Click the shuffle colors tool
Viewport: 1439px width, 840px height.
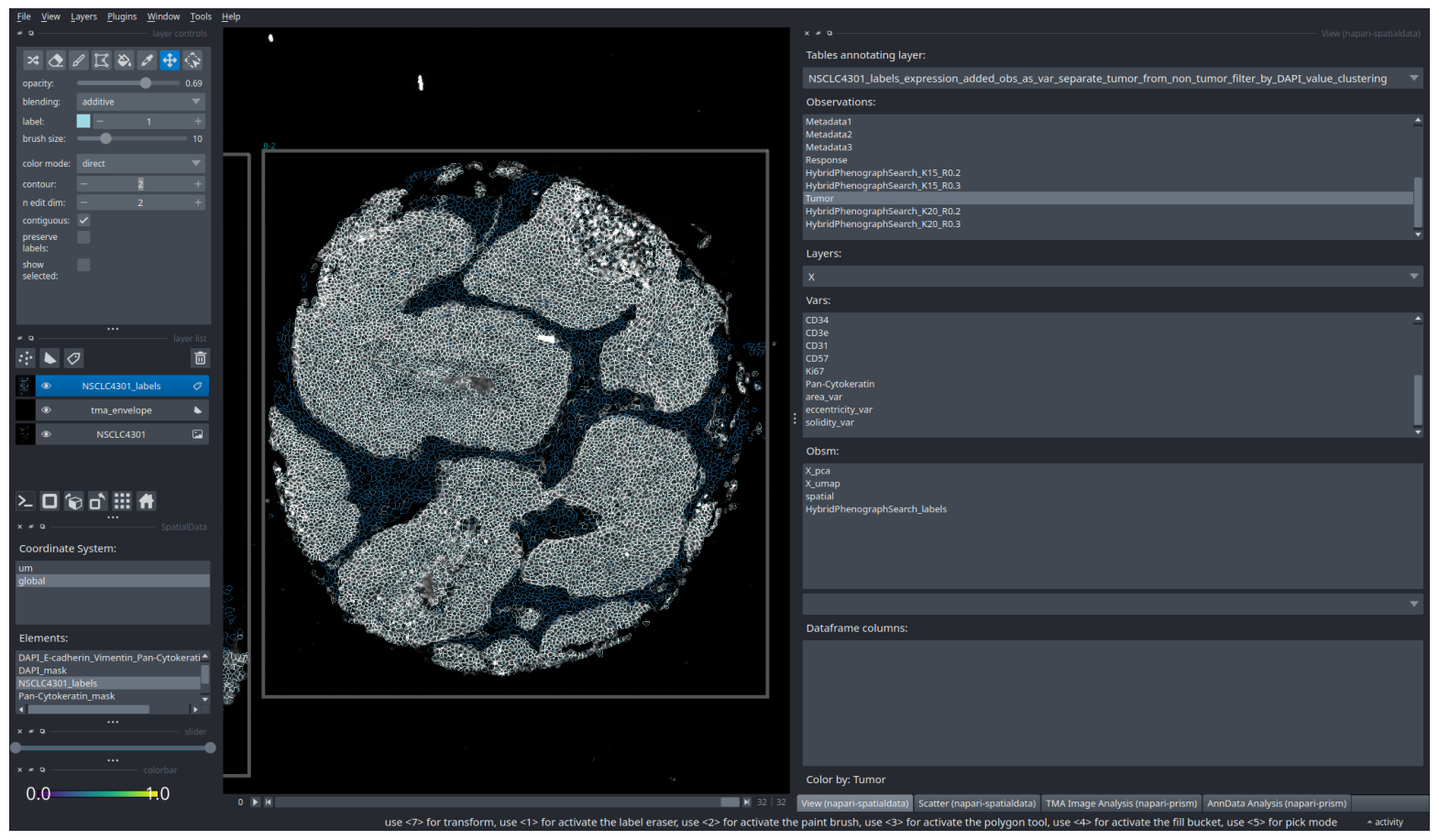click(x=33, y=60)
